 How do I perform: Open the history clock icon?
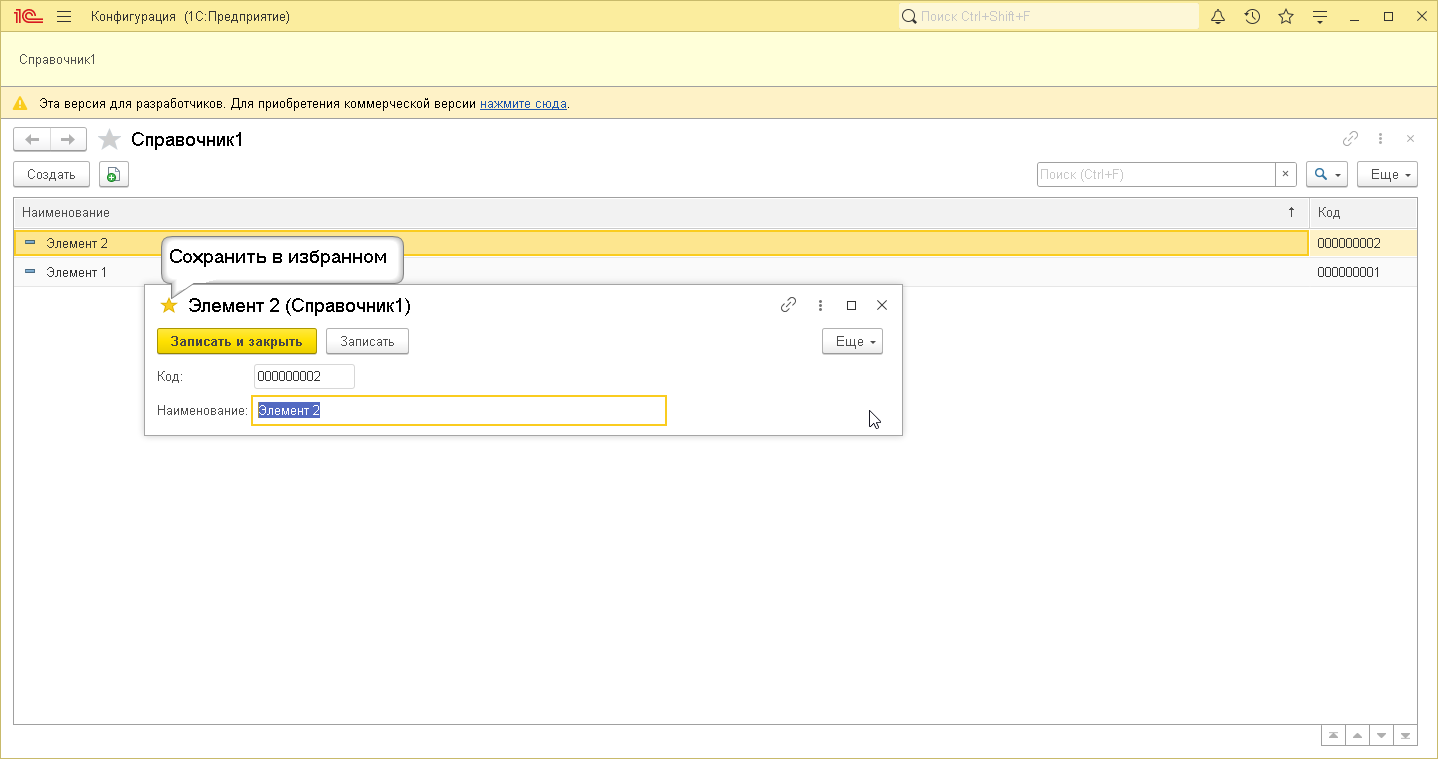[x=1252, y=17]
